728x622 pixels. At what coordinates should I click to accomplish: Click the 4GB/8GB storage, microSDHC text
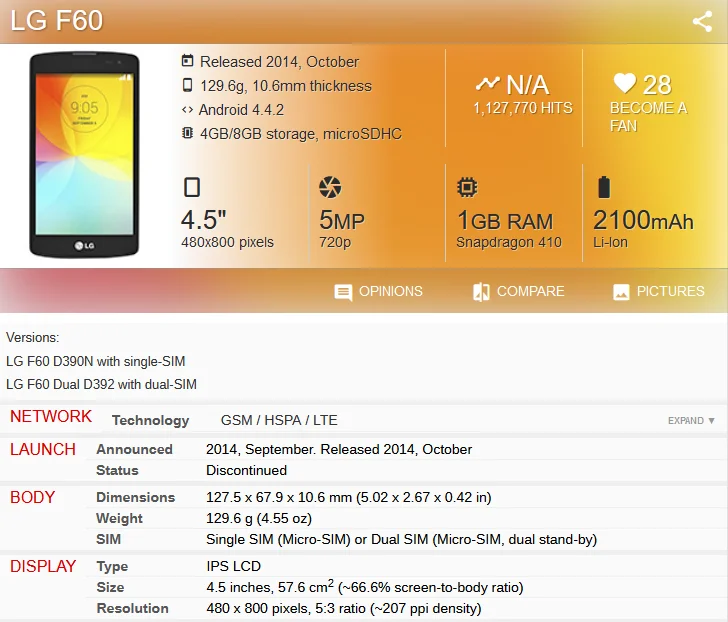coord(301,134)
